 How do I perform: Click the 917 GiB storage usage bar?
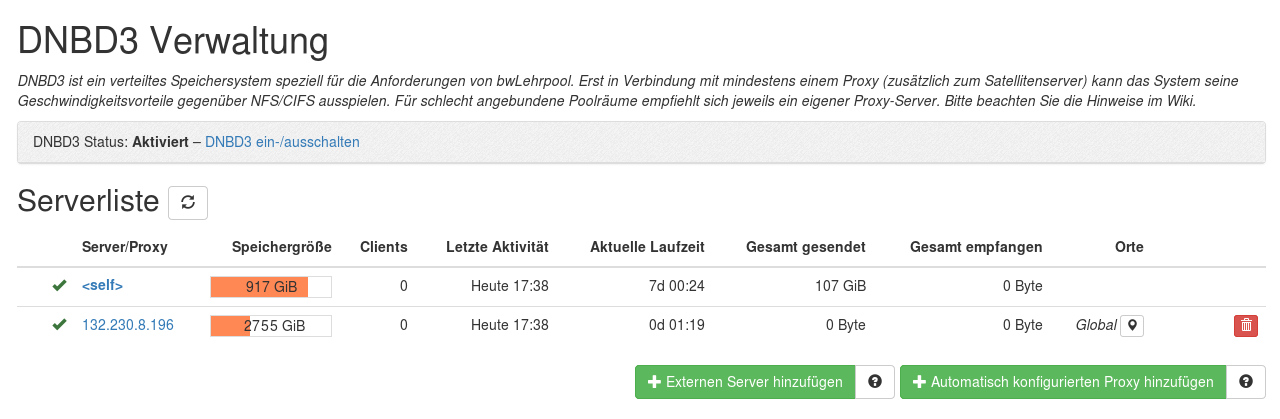click(x=270, y=287)
